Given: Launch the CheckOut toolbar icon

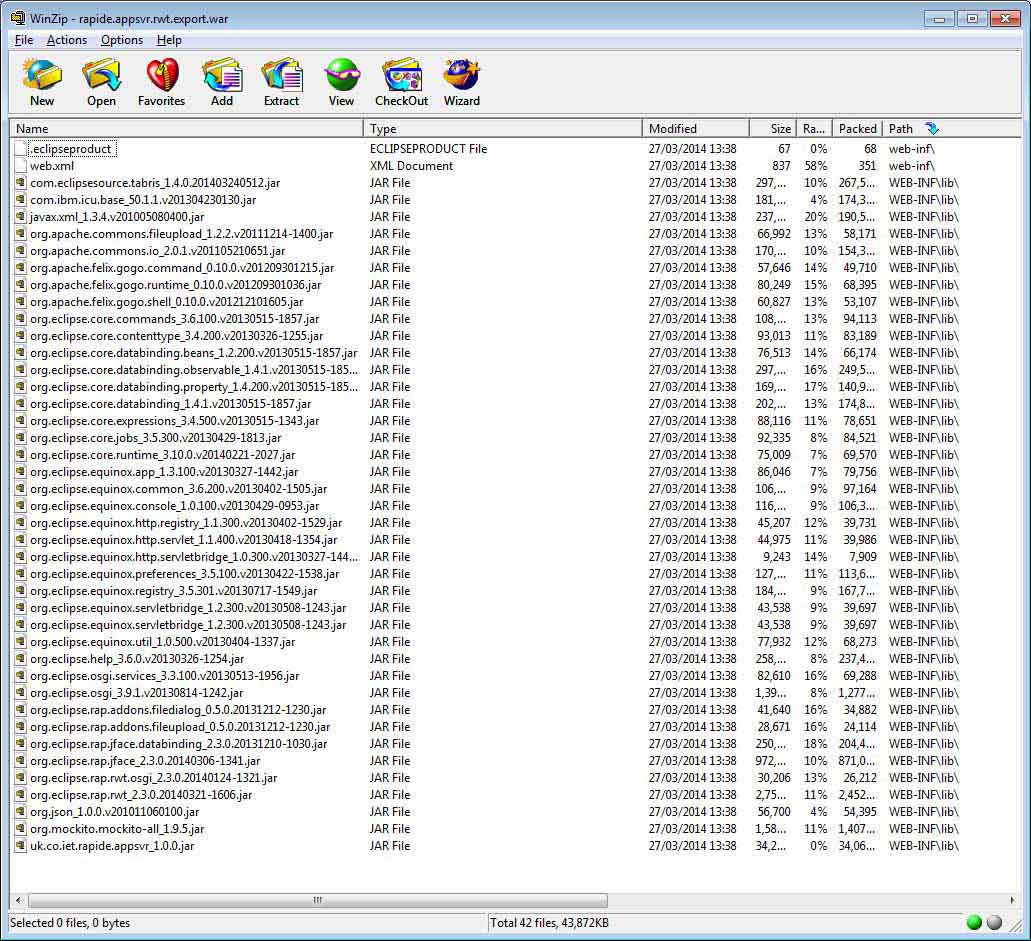Looking at the screenshot, I should pos(402,76).
